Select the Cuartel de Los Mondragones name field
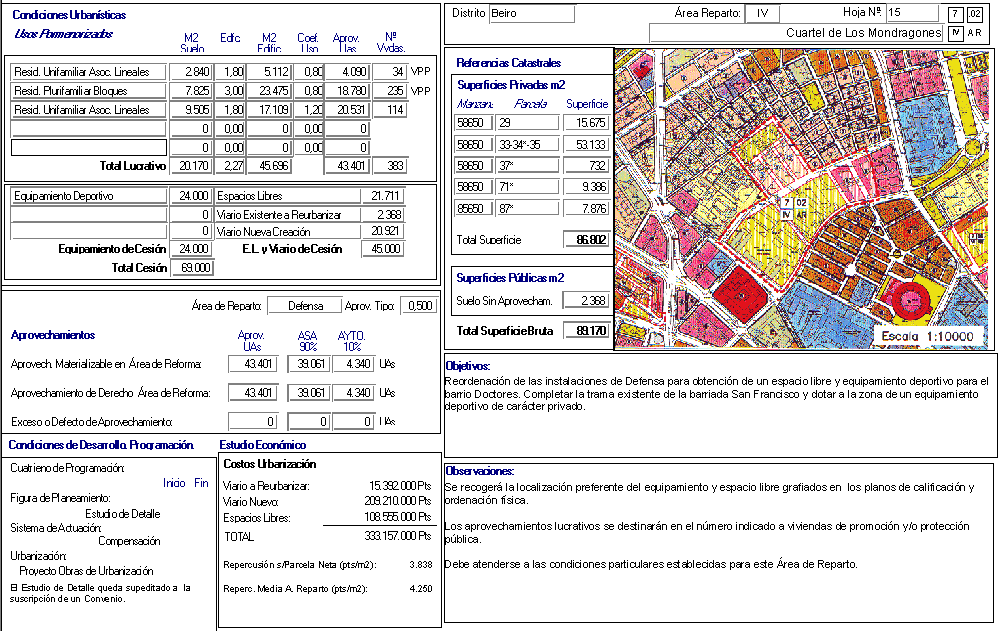Image resolution: width=1000 pixels, height=631 pixels. 796,33
